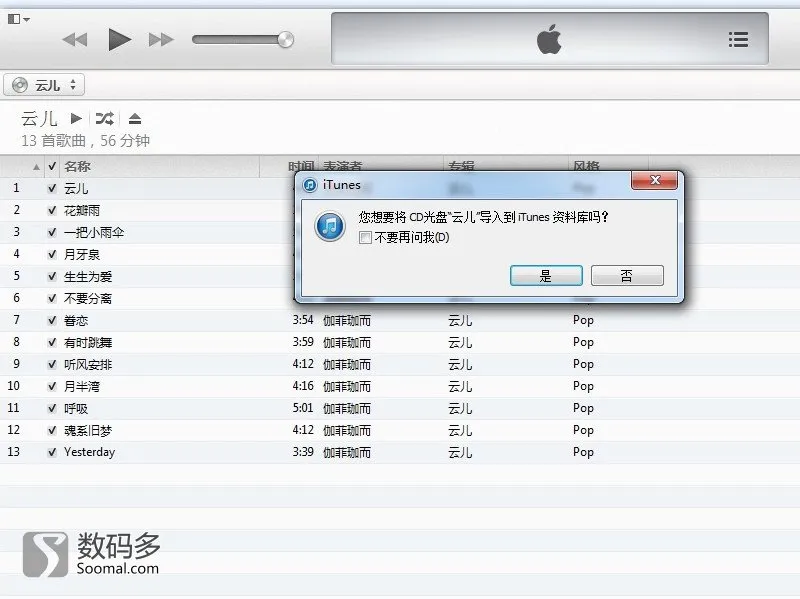Viewport: 800px width, 599px height.
Task: Eject the CD with the eject icon
Action: coord(135,119)
